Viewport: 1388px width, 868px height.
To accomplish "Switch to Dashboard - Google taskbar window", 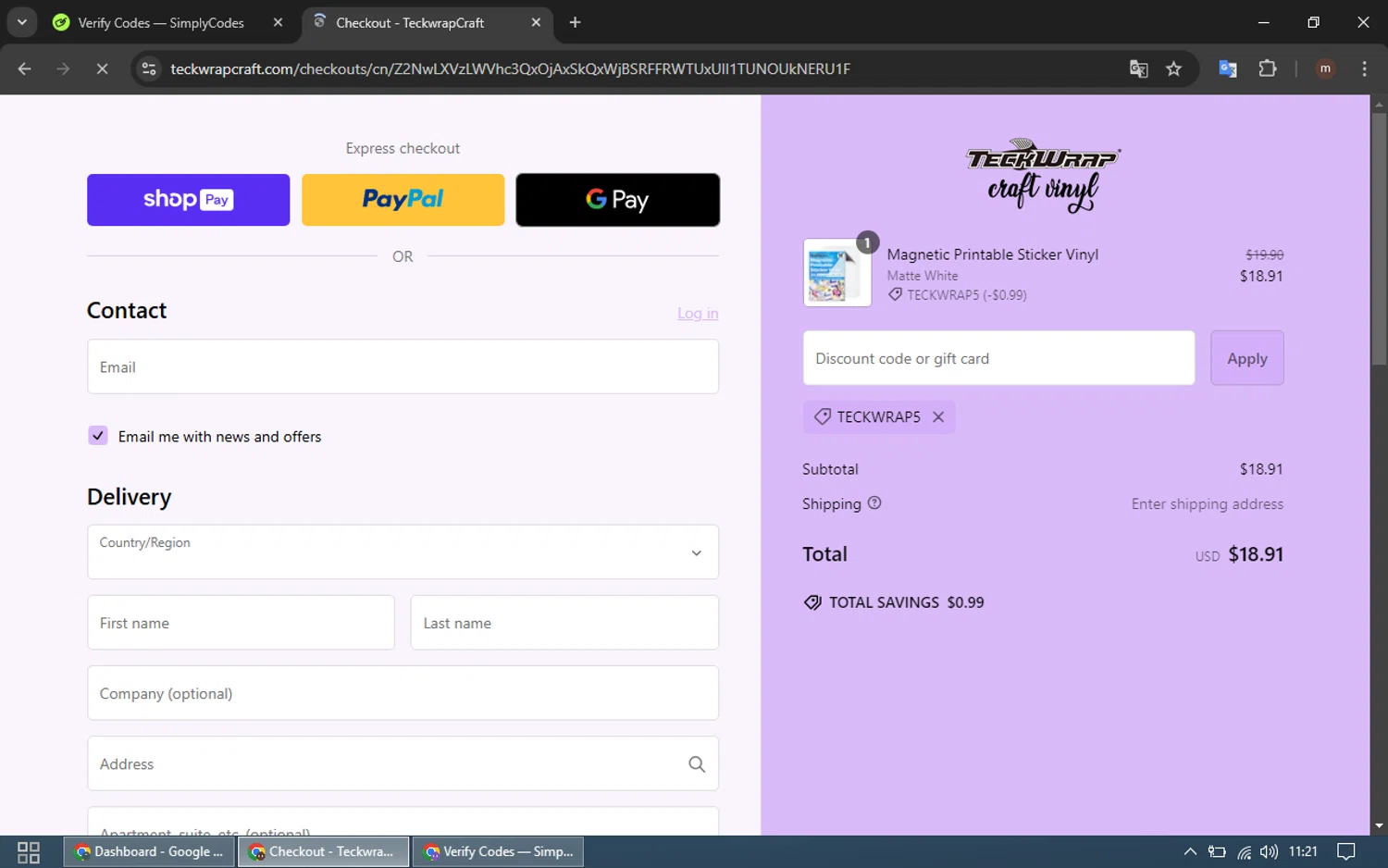I will click(x=150, y=851).
